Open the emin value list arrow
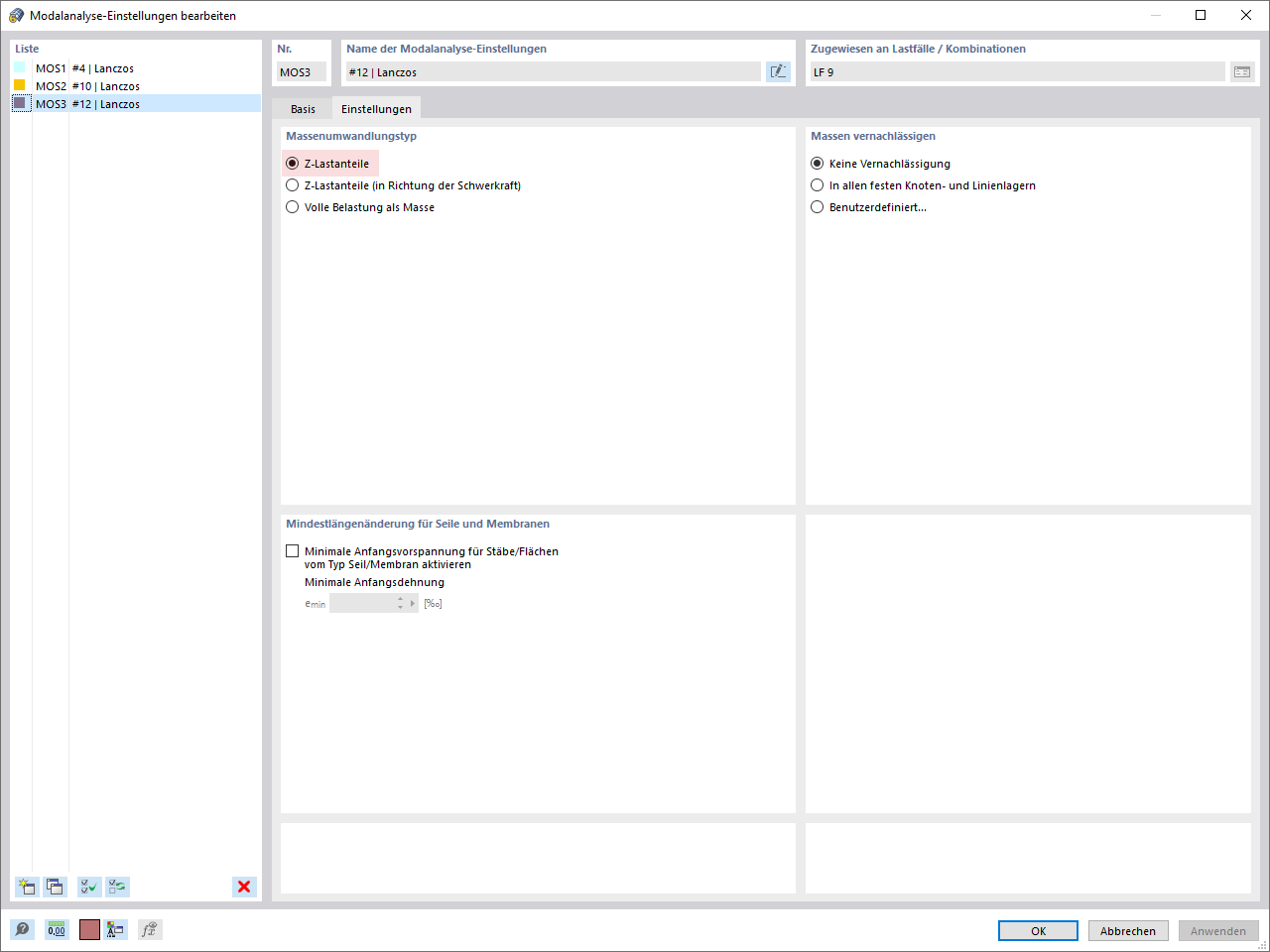This screenshot has height=952, width=1270. tap(413, 603)
